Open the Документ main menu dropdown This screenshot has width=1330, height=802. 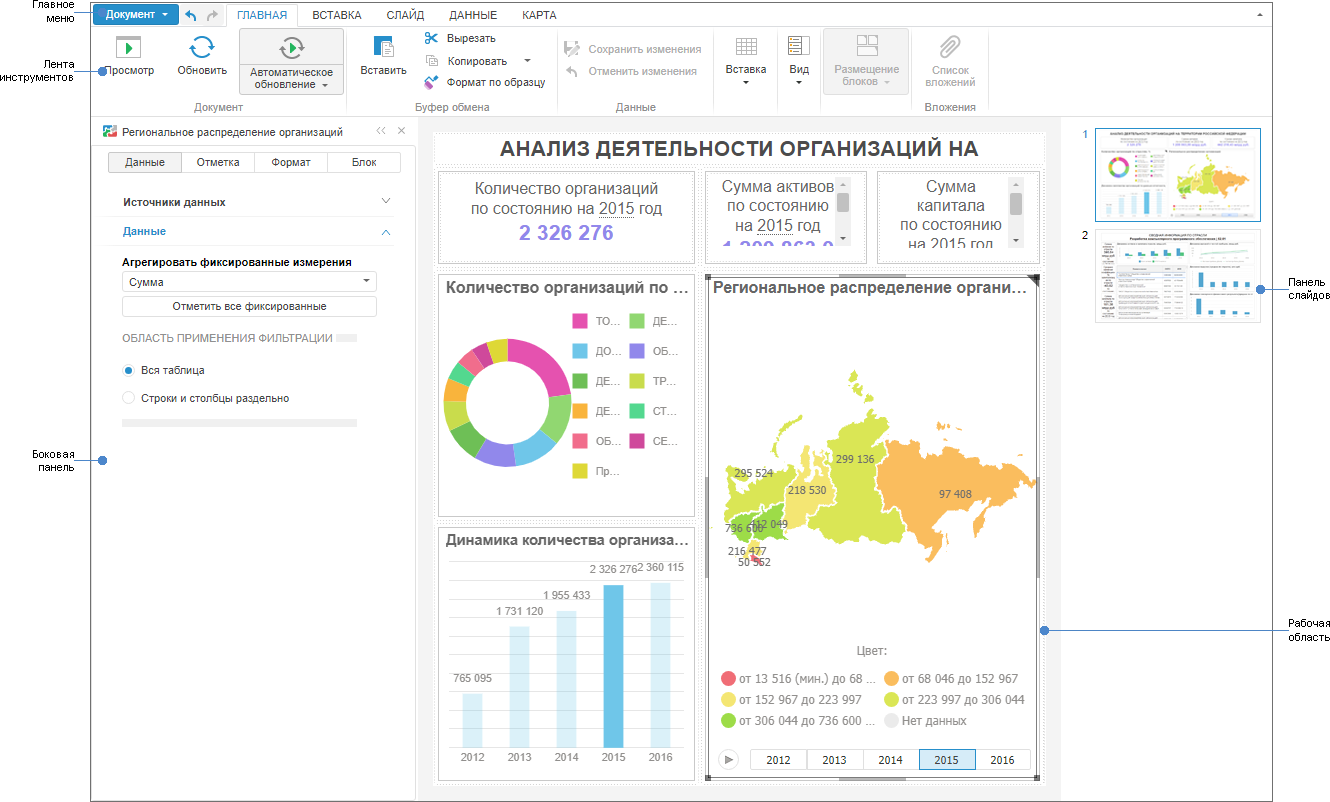coord(136,15)
